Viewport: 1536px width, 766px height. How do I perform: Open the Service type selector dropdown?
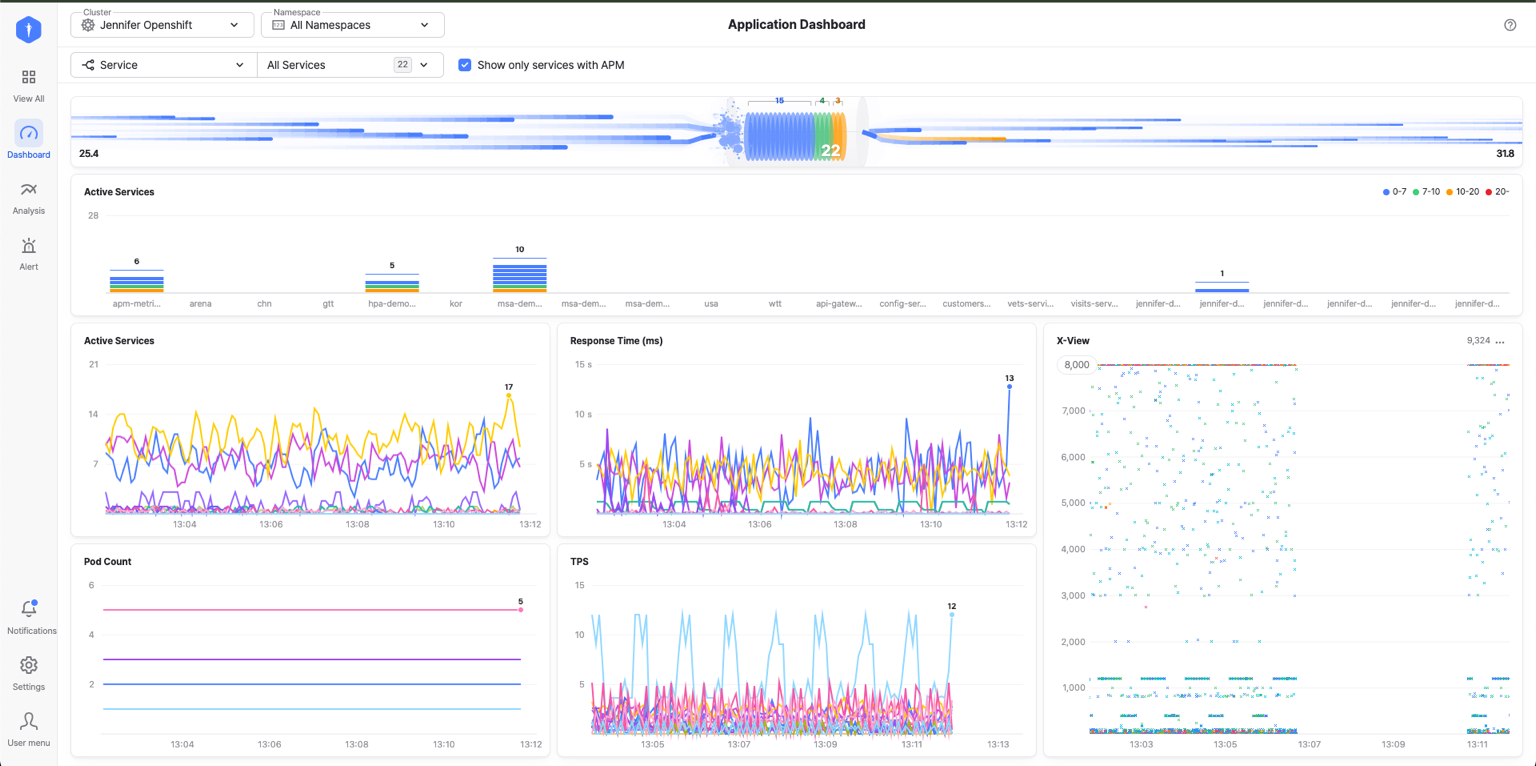(164, 65)
